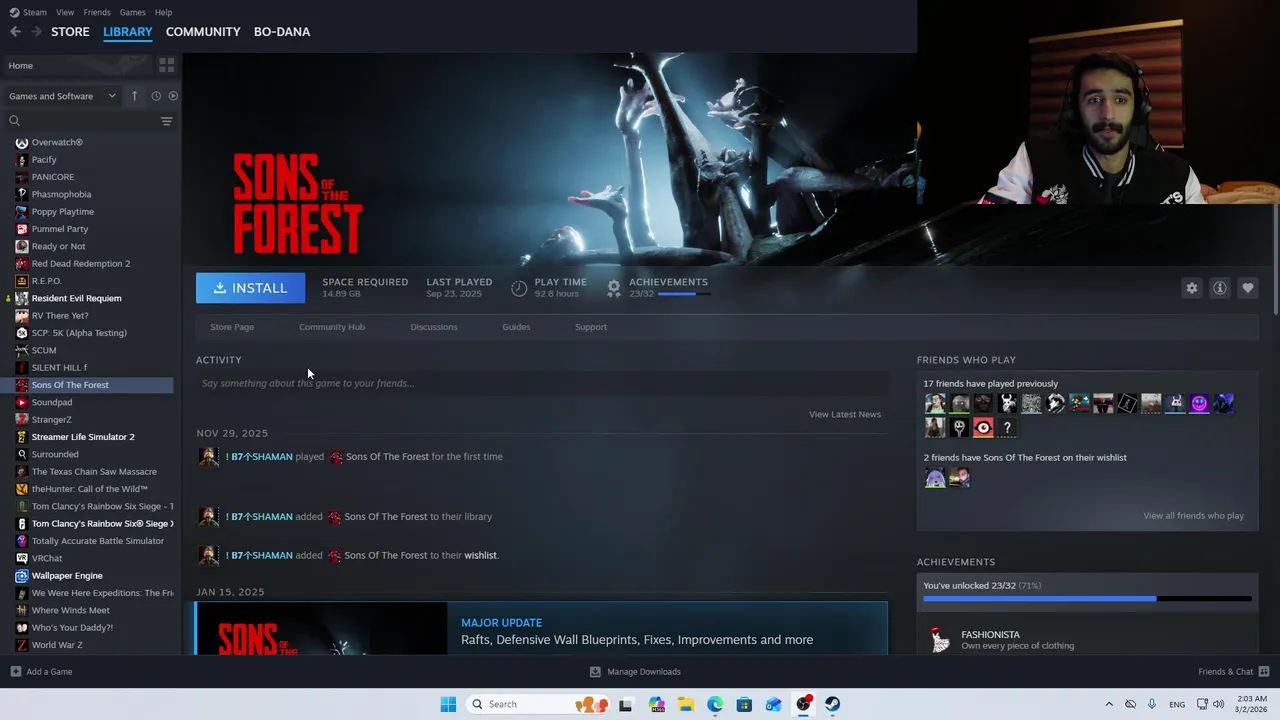Go to the STORE section
This screenshot has height=720, width=1280.
70,32
